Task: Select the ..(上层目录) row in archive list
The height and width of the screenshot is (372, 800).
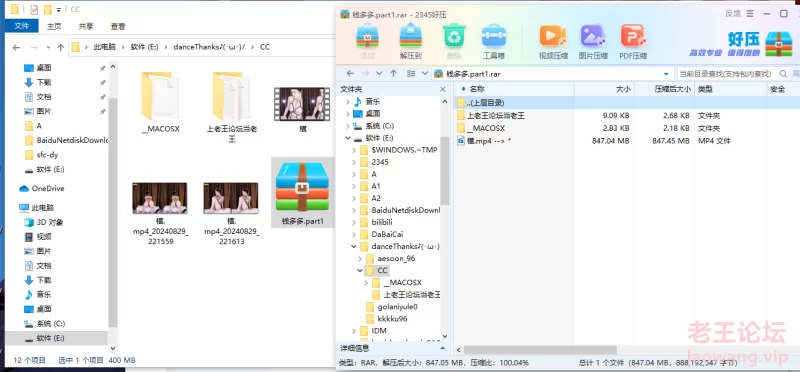Action: coord(627,103)
